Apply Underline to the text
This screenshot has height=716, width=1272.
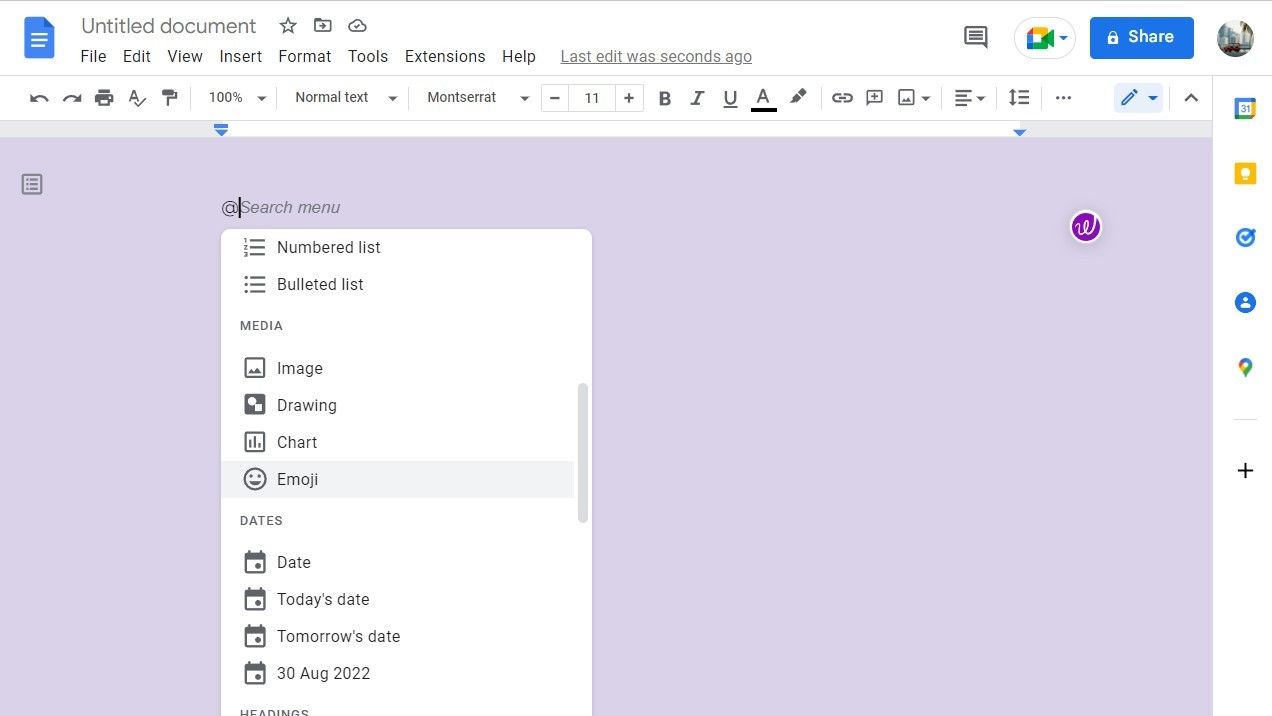tap(730, 97)
